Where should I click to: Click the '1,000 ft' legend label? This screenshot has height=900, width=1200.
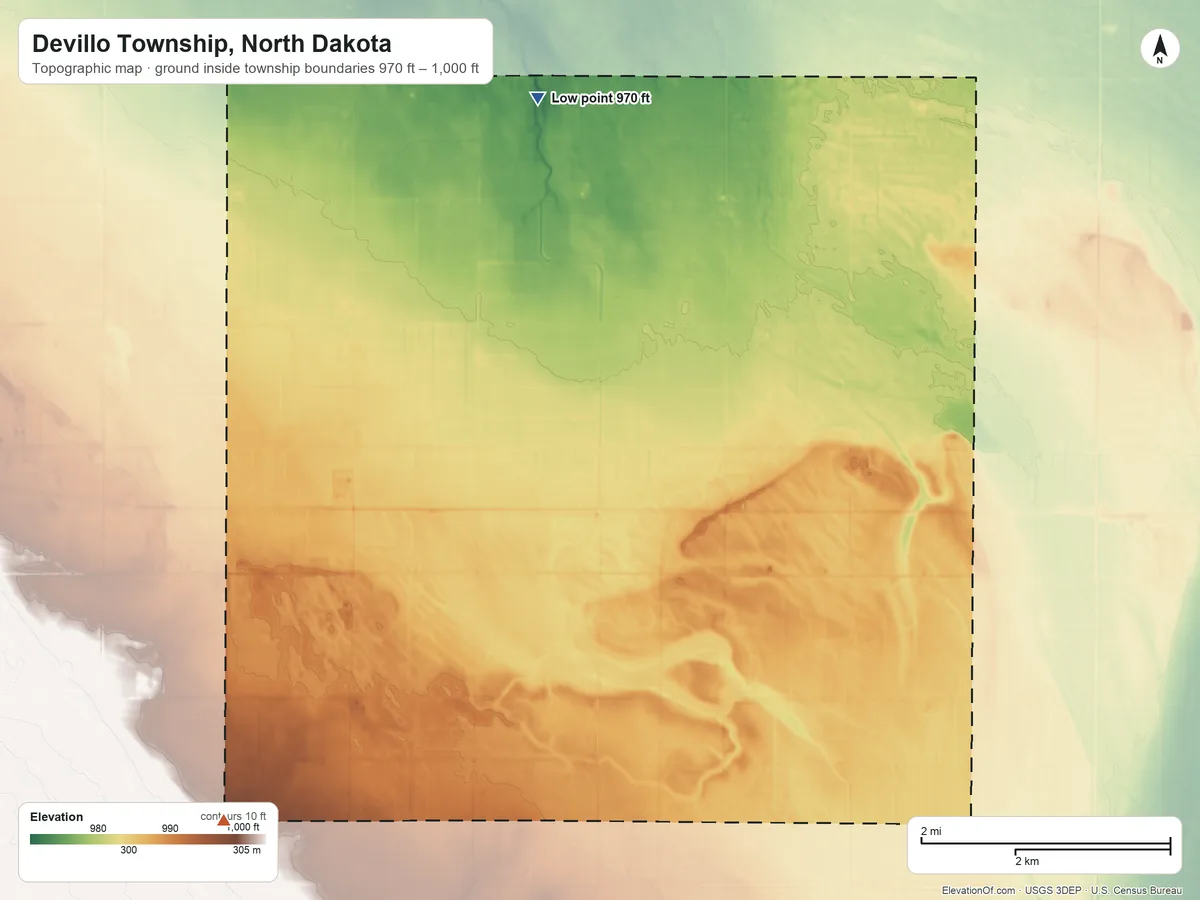click(x=243, y=827)
